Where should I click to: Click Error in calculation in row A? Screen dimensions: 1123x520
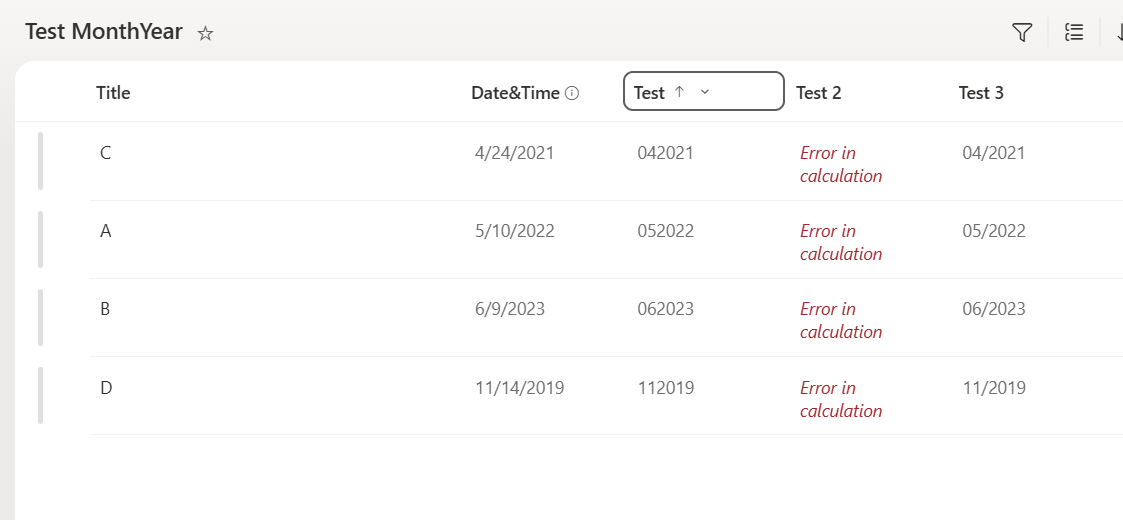[841, 242]
